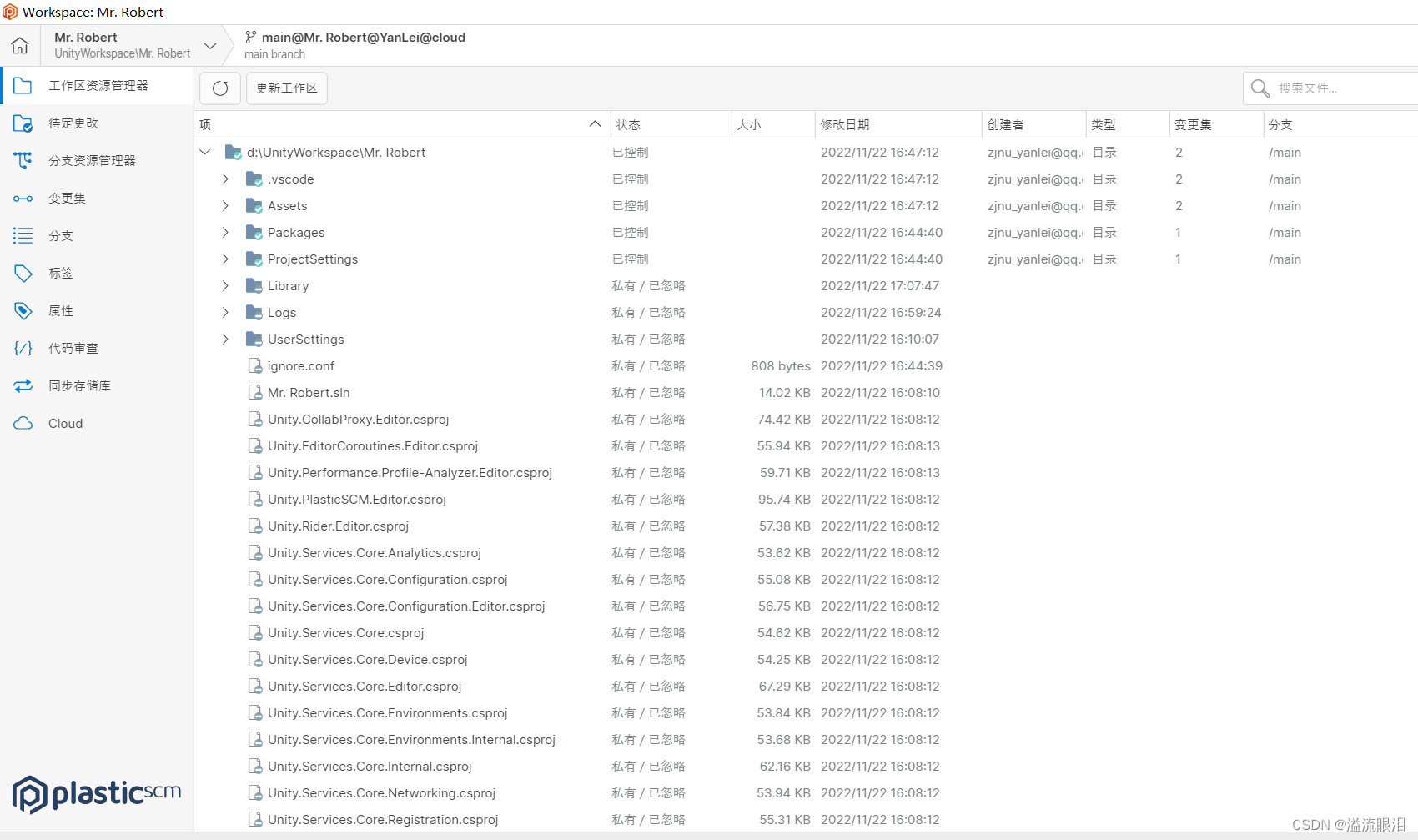Click the refresh button in toolbar
This screenshot has height=840, width=1418.
point(220,88)
